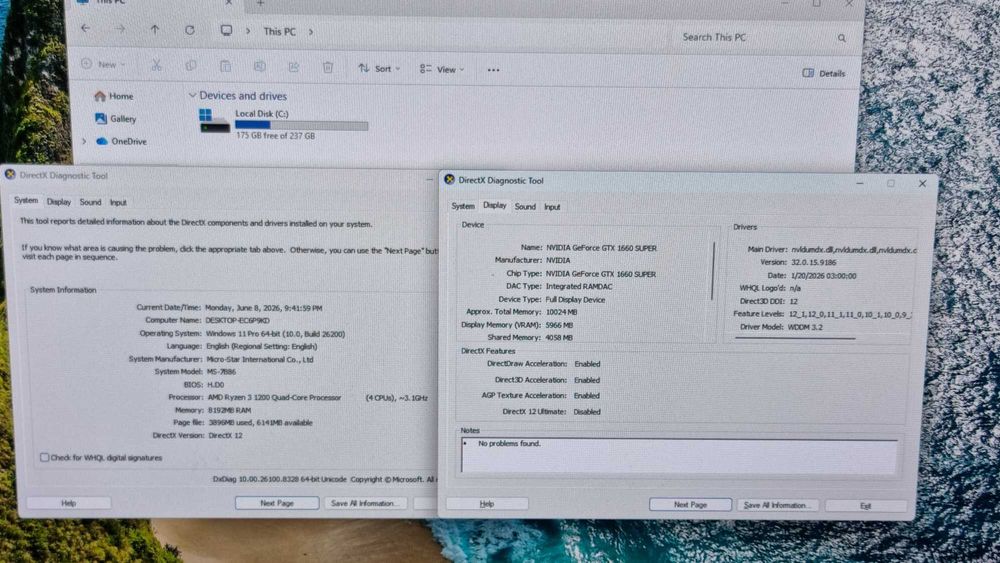
Task: Open Sound tab in back DirectX window
Action: click(x=90, y=202)
